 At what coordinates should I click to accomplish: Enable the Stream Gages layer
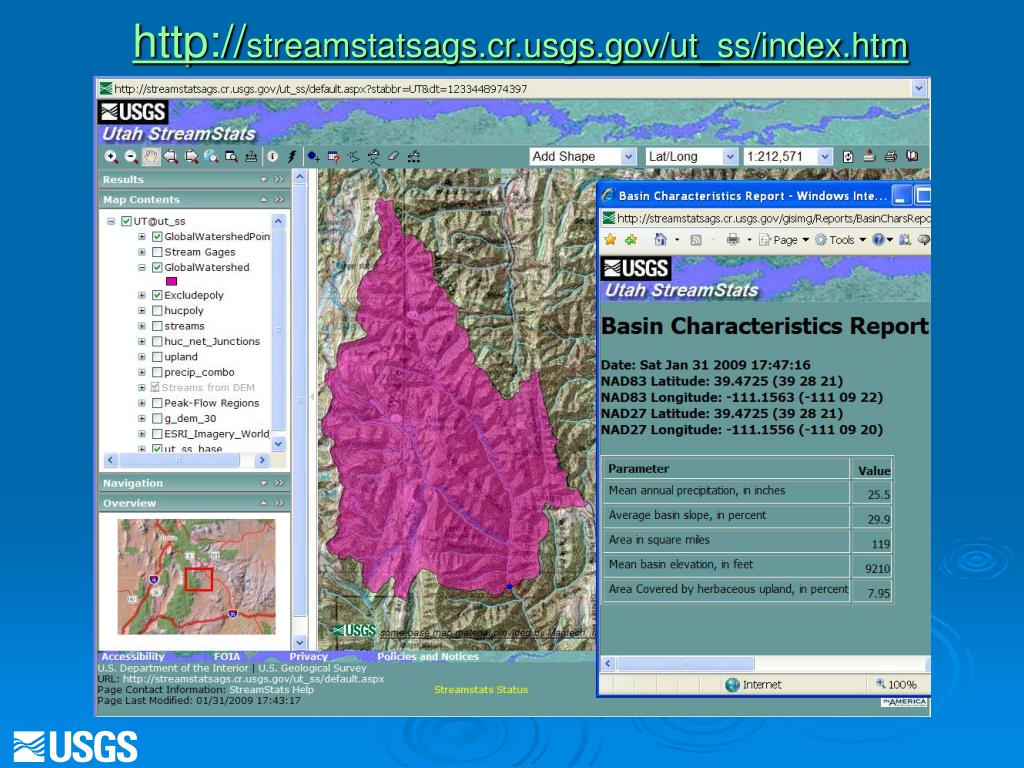pos(157,252)
